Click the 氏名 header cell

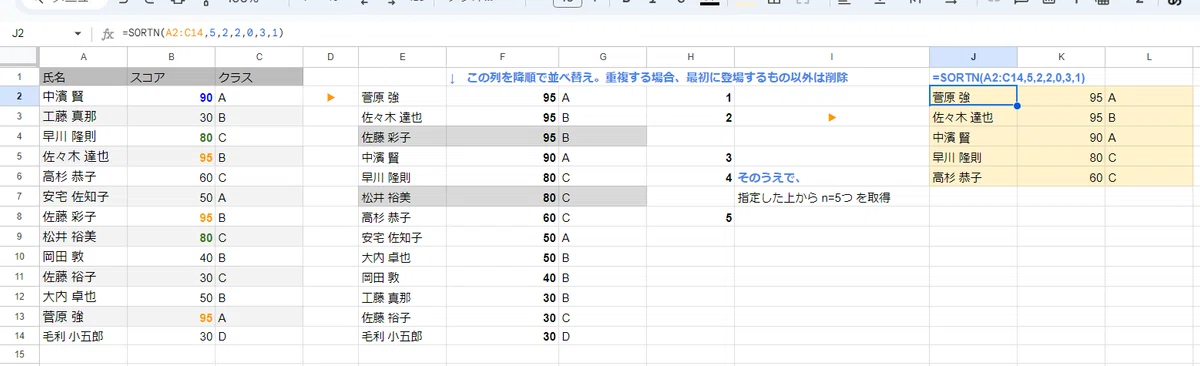[x=83, y=77]
